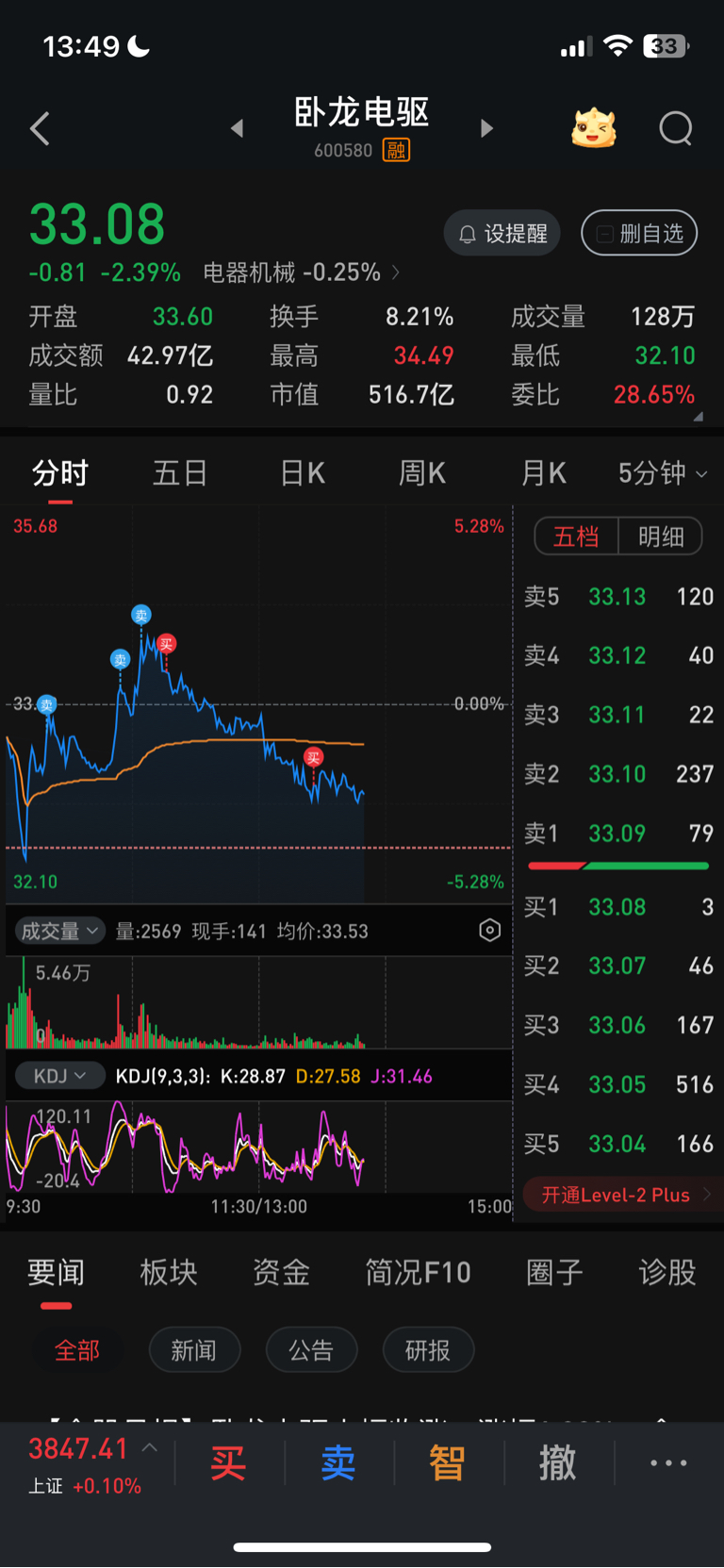Tap the red-green buy/sell ratio bar
The width and height of the screenshot is (724, 1568).
[618, 866]
